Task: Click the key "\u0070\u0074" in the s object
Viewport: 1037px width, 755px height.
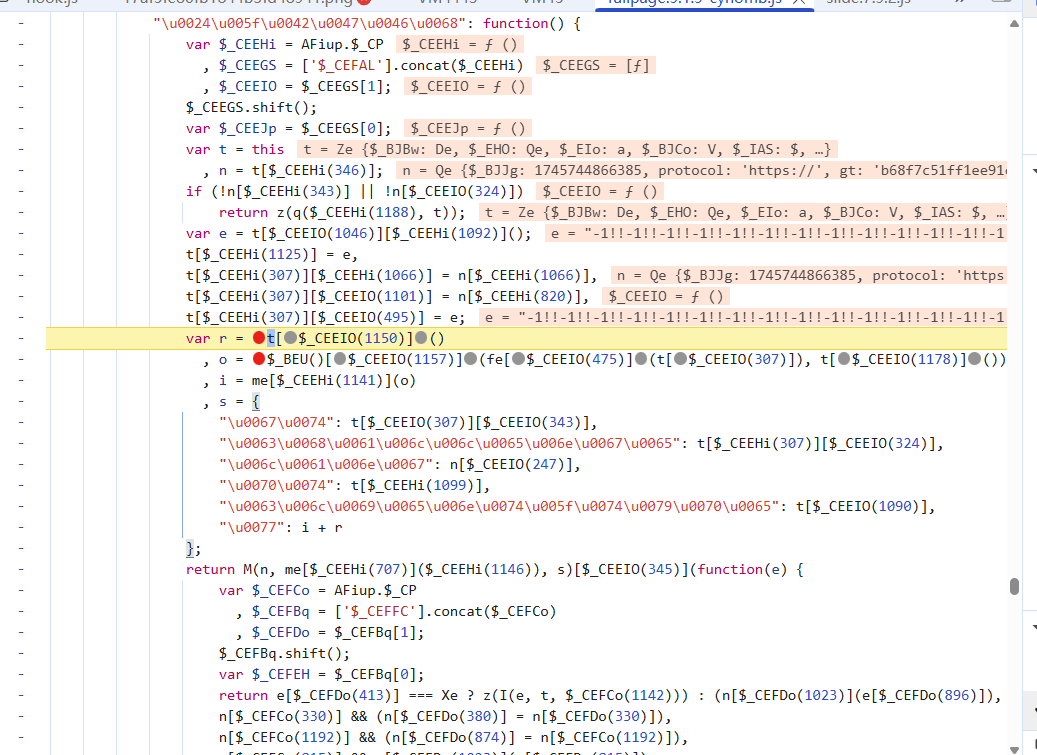Action: coord(276,485)
